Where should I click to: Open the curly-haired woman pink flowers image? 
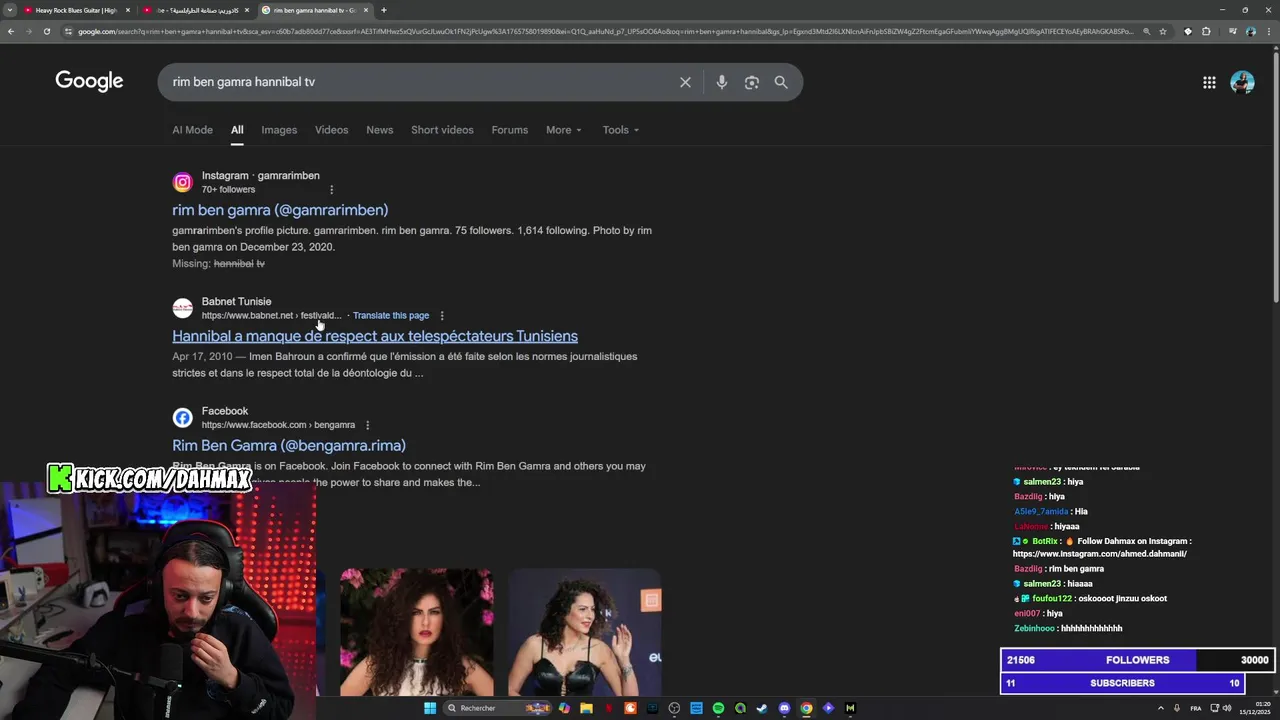(416, 632)
